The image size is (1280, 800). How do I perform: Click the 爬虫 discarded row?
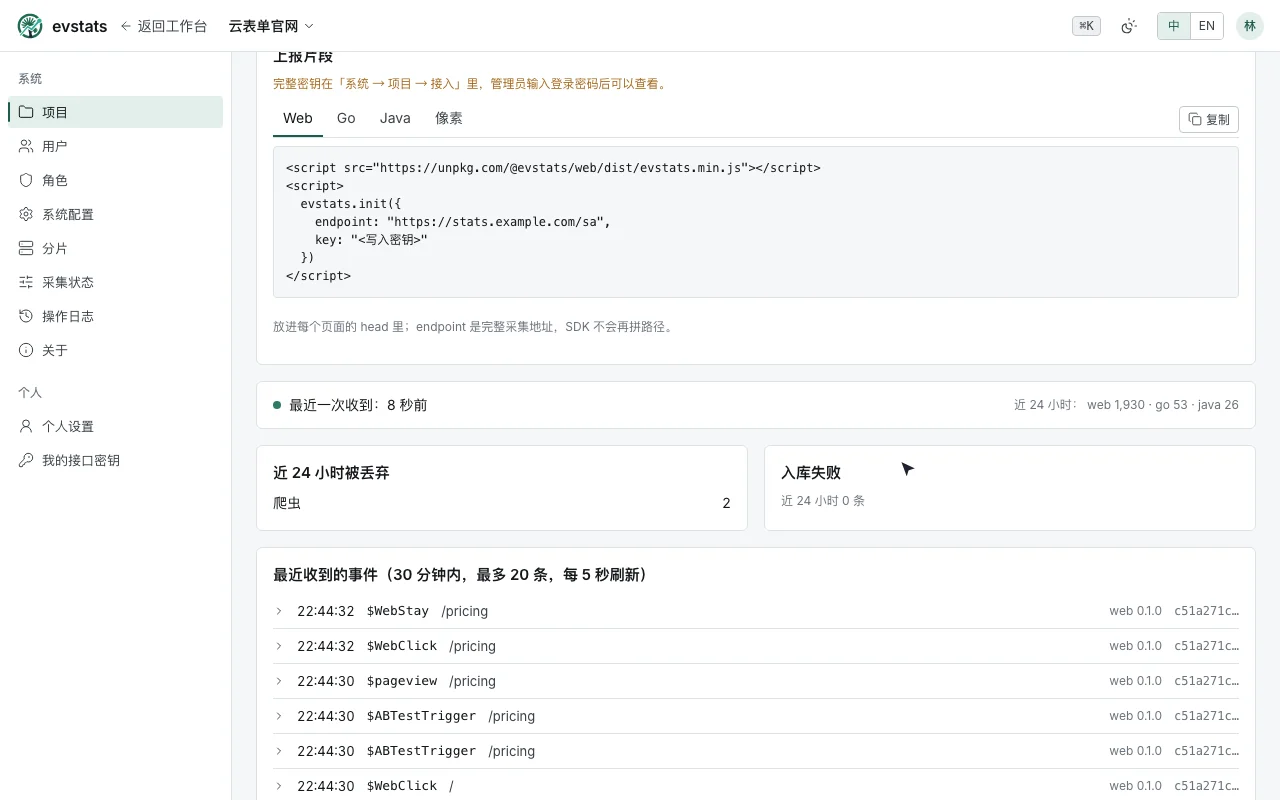tap(502, 503)
